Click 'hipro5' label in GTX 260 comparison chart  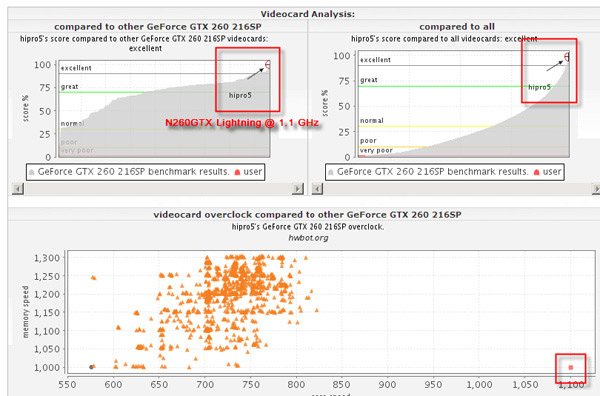[x=240, y=95]
